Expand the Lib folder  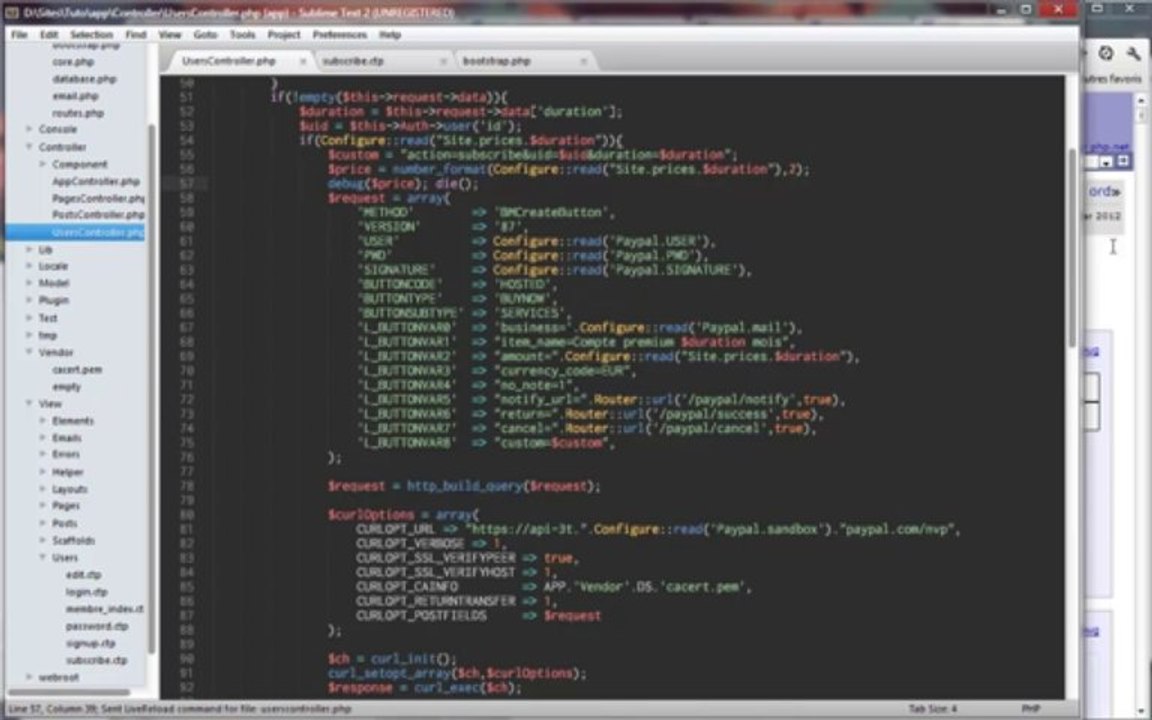29,250
